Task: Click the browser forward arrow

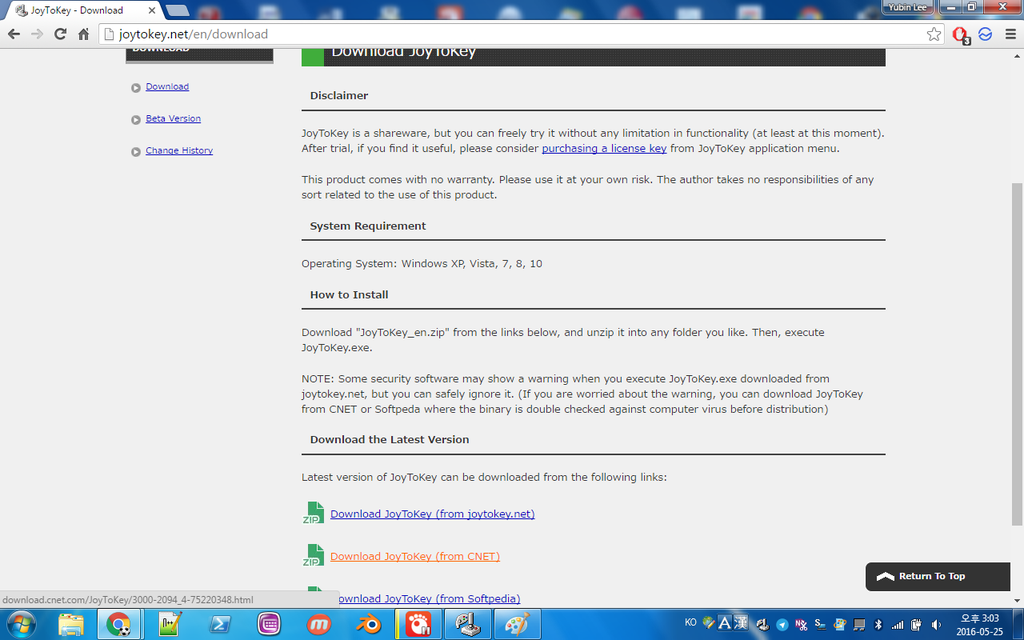Action: [x=37, y=34]
